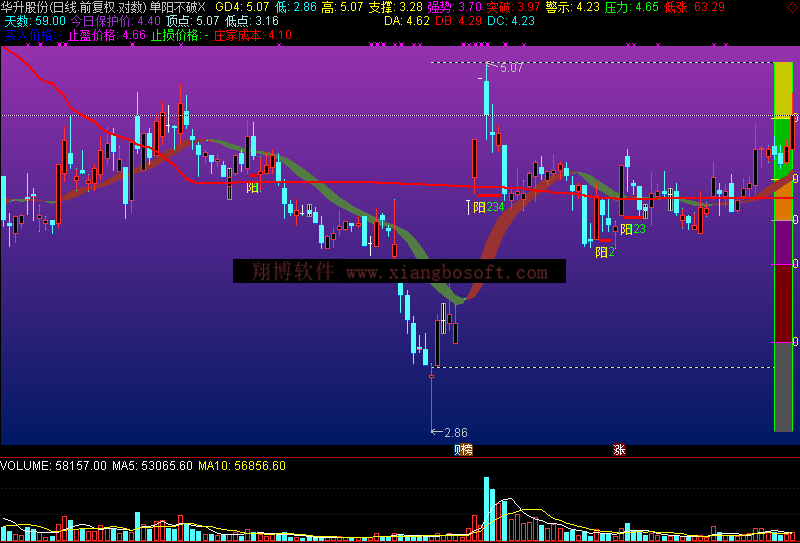Image resolution: width=800 pixels, height=543 pixels.
Task: Click the tallest cyan volume bar
Action: pyautogui.click(x=487, y=507)
